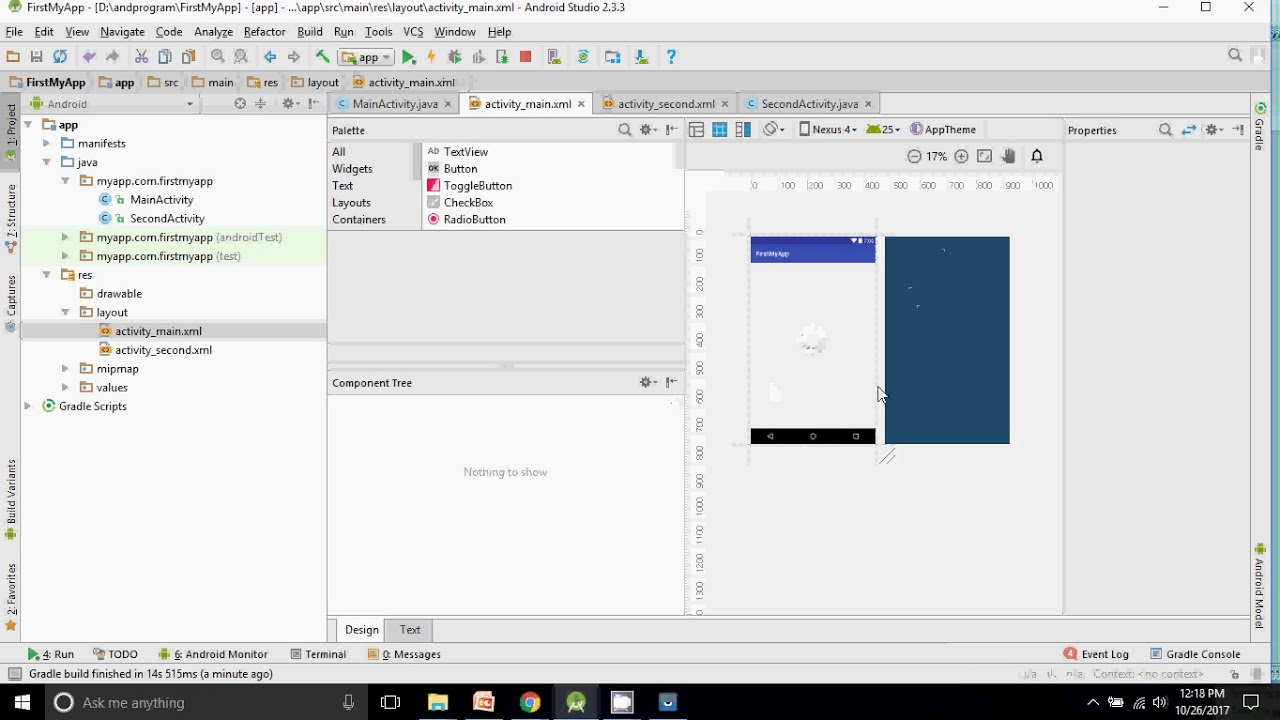
Task: Click the Paste clipboard icon
Action: [x=188, y=57]
